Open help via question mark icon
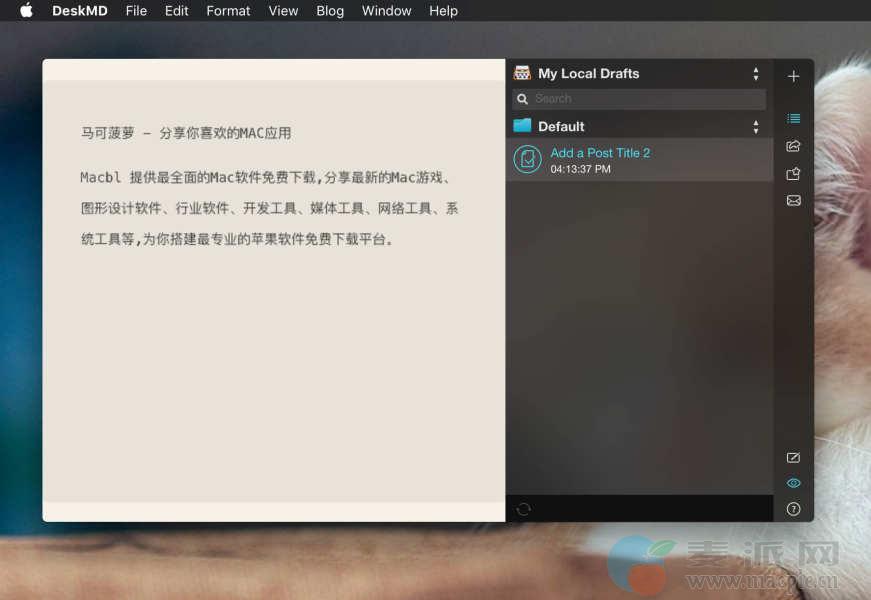 pyautogui.click(x=793, y=509)
